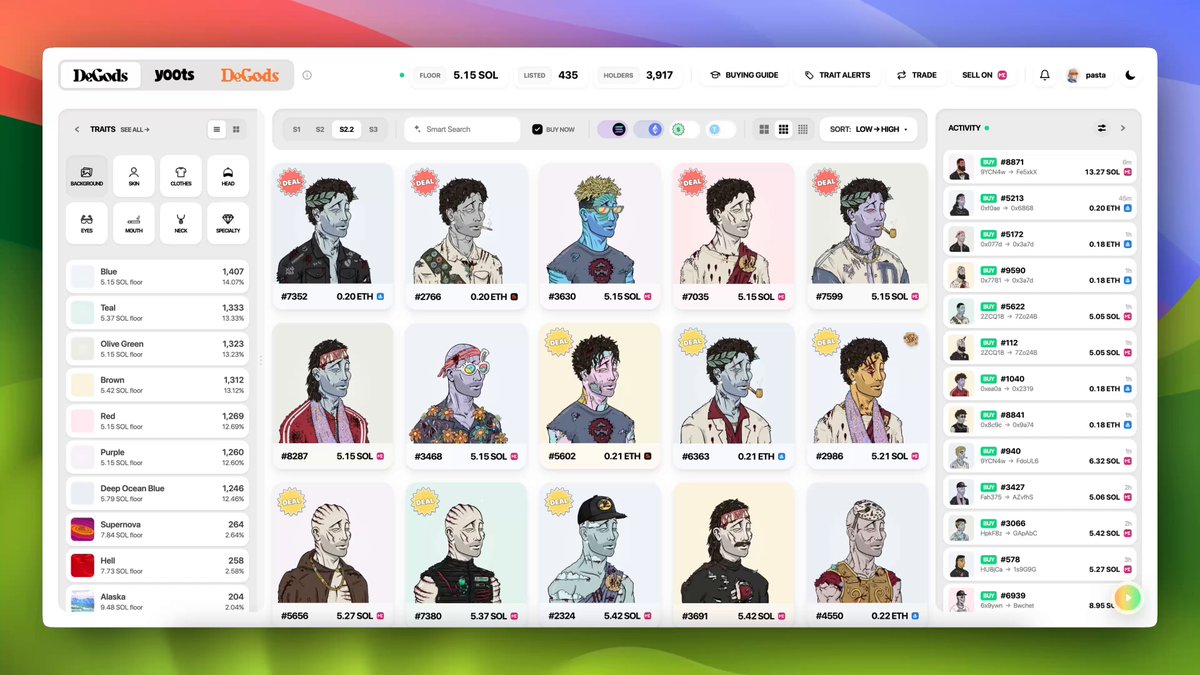
Task: Switch traits panel to grid view
Action: click(236, 129)
